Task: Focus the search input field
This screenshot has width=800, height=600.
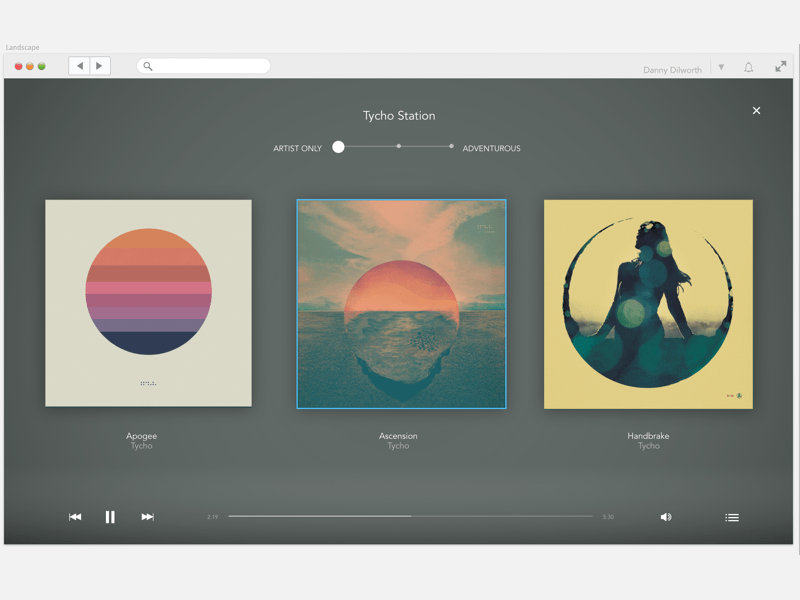Action: coord(204,66)
